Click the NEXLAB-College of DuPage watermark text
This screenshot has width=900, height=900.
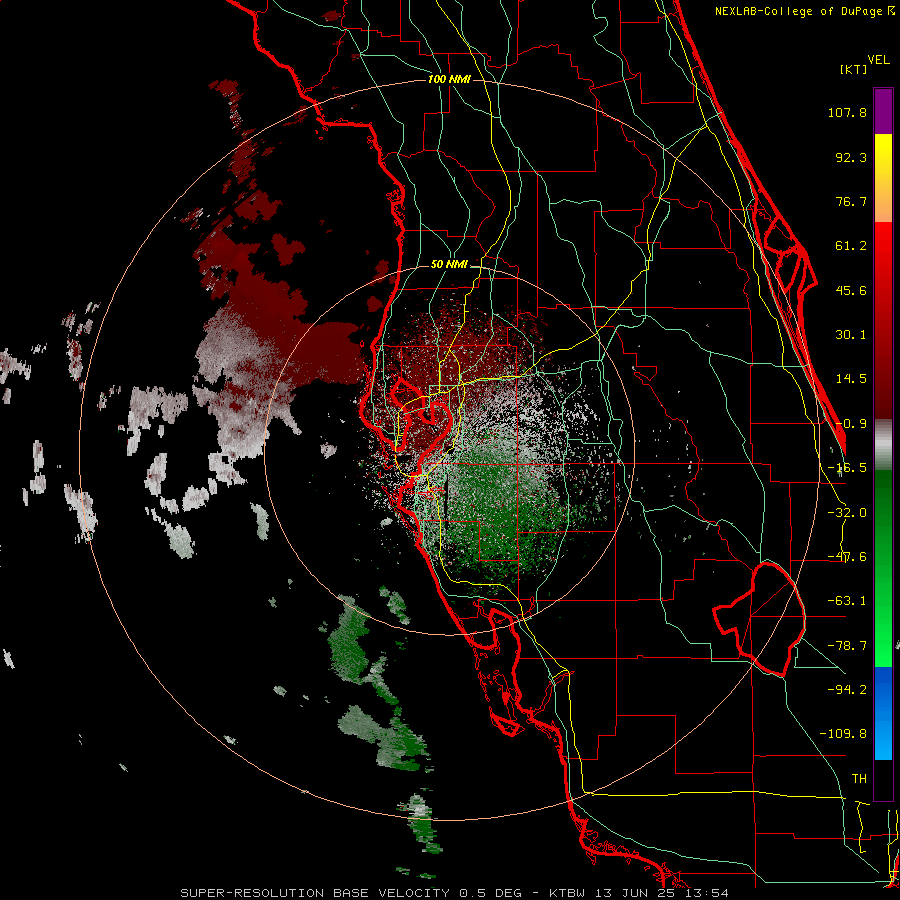pos(804,11)
